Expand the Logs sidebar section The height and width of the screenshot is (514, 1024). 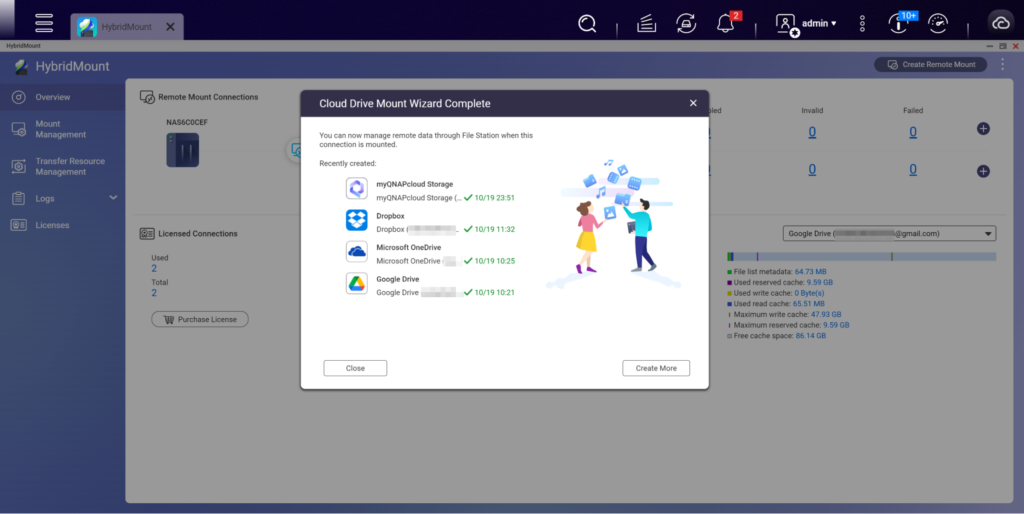point(113,198)
